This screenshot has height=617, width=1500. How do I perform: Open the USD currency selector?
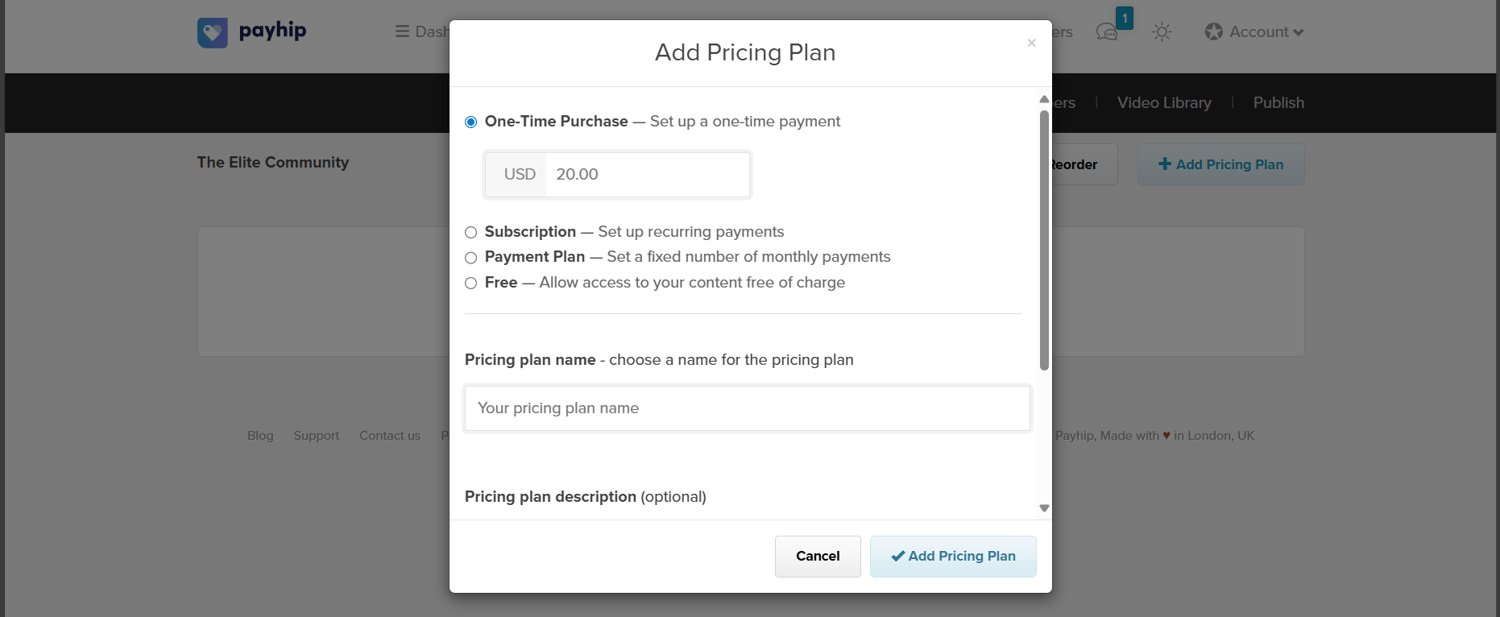pos(517,173)
